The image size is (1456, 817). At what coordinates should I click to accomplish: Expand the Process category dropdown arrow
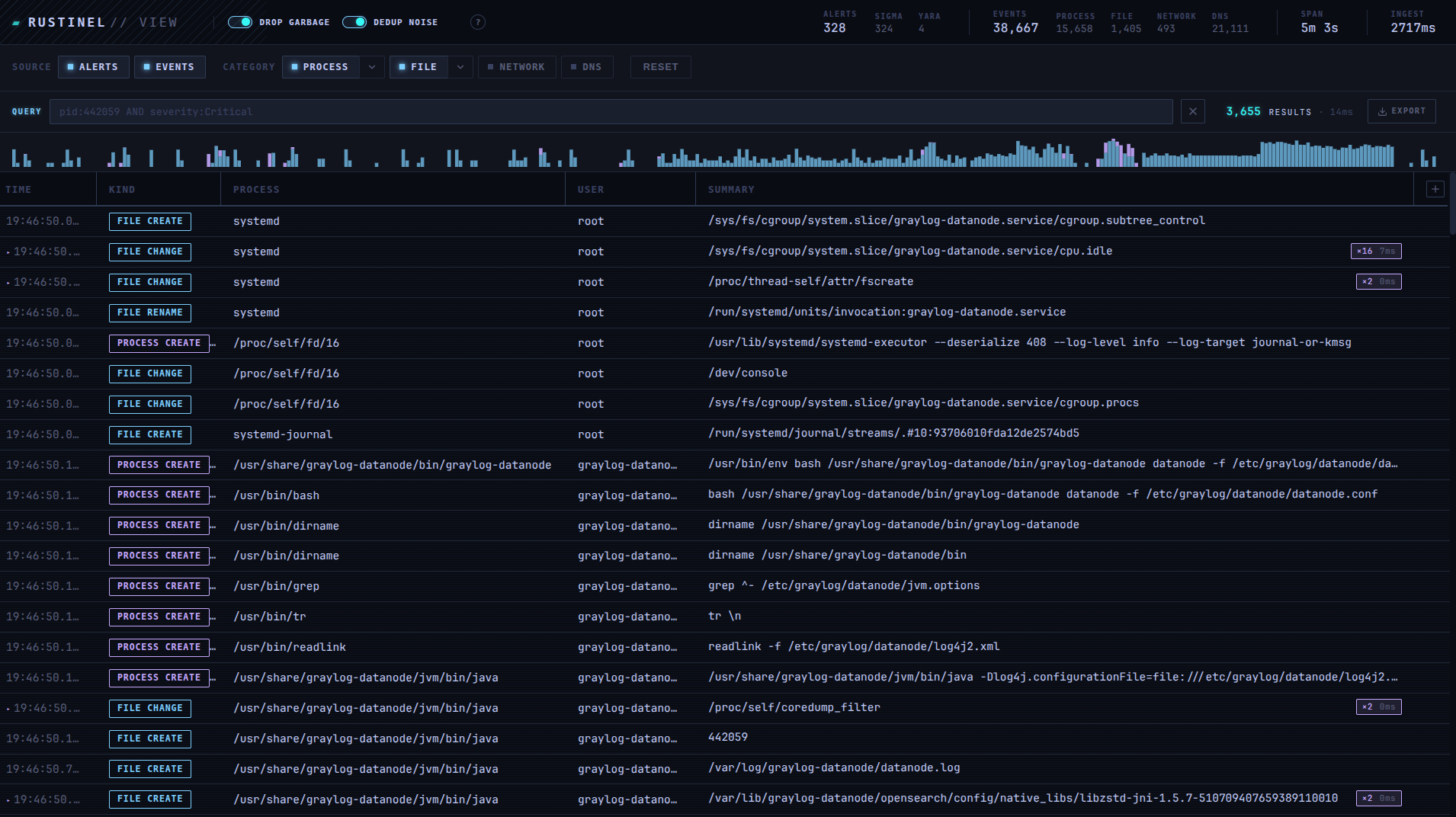pos(372,67)
